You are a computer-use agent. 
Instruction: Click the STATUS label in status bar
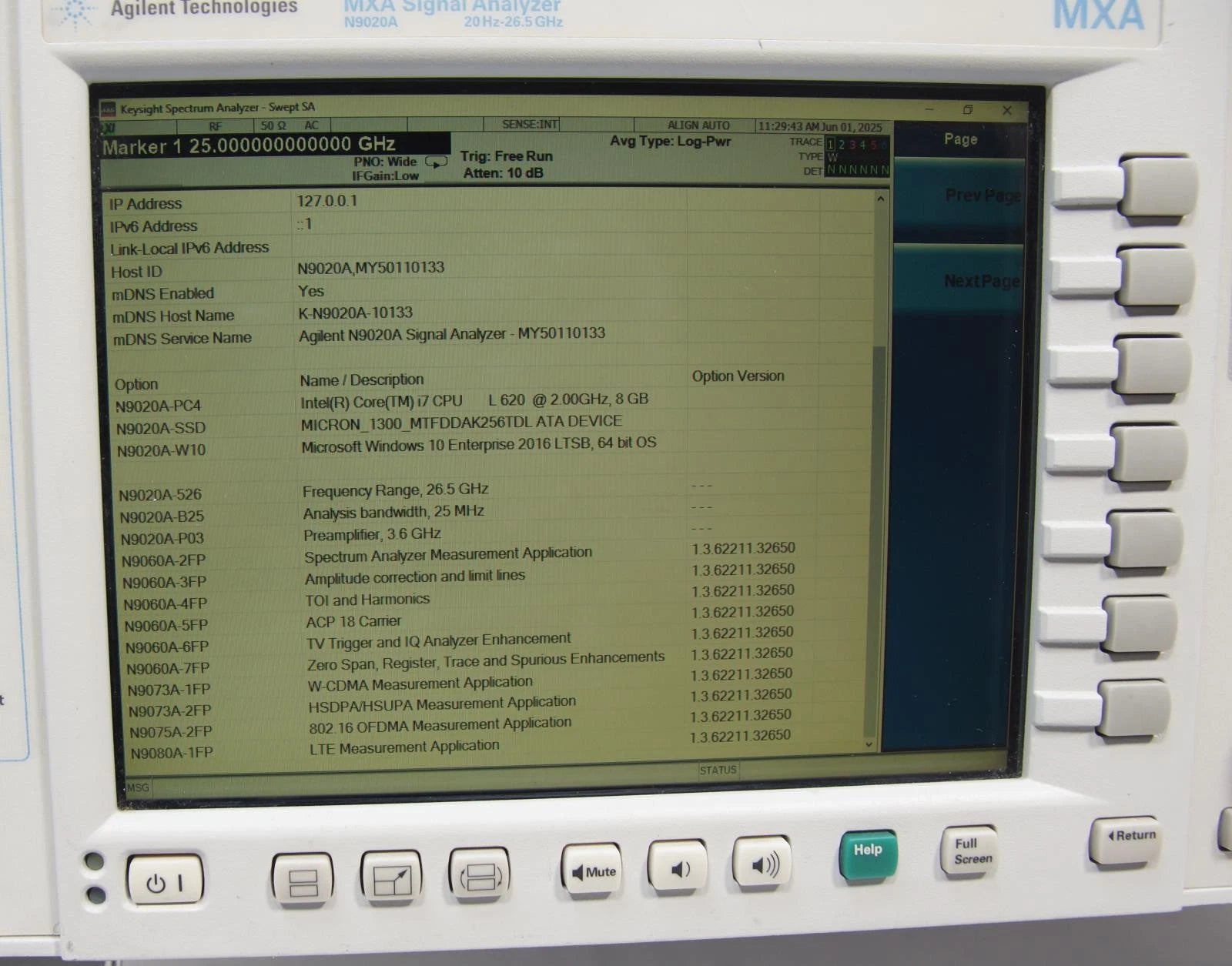pos(718,770)
